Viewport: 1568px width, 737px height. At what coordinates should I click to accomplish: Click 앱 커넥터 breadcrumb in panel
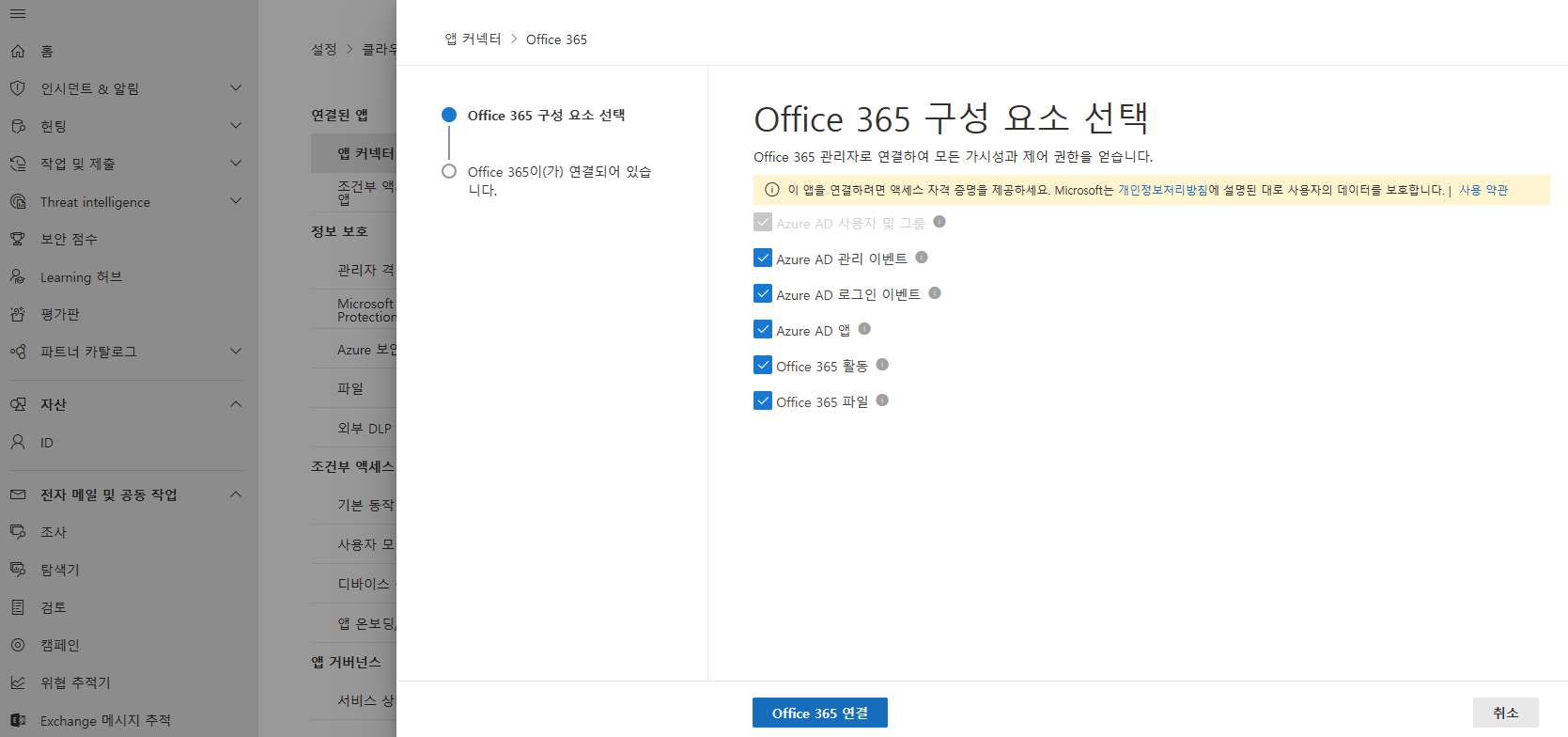pos(473,39)
